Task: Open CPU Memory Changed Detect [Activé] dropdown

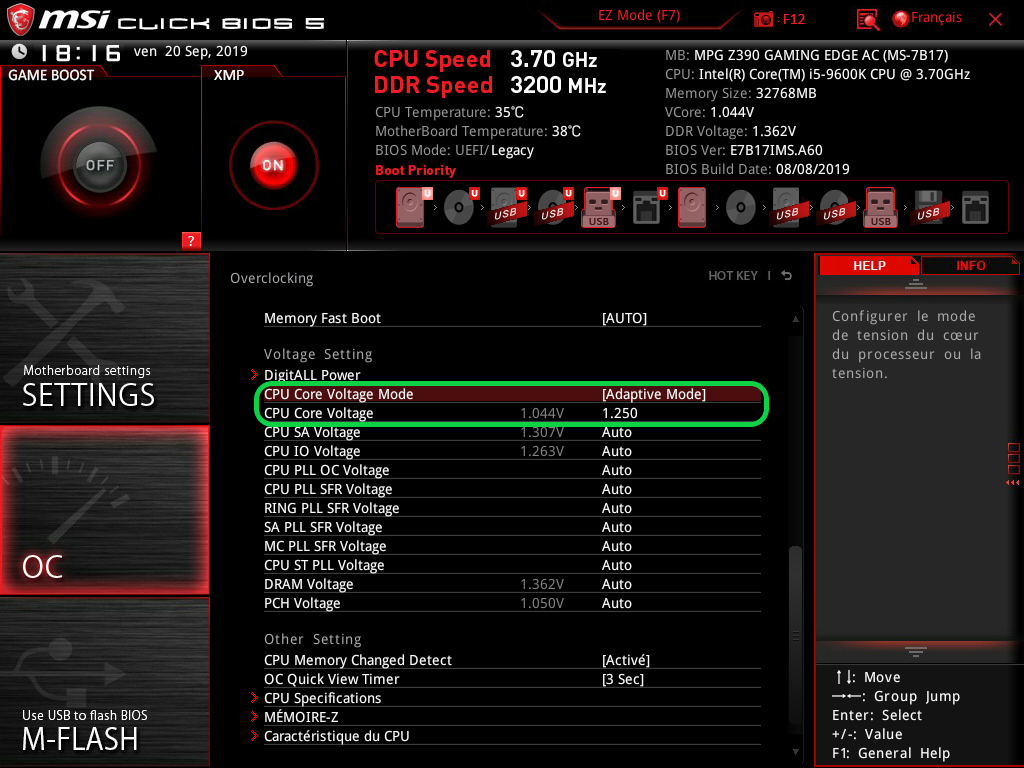Action: (626, 660)
